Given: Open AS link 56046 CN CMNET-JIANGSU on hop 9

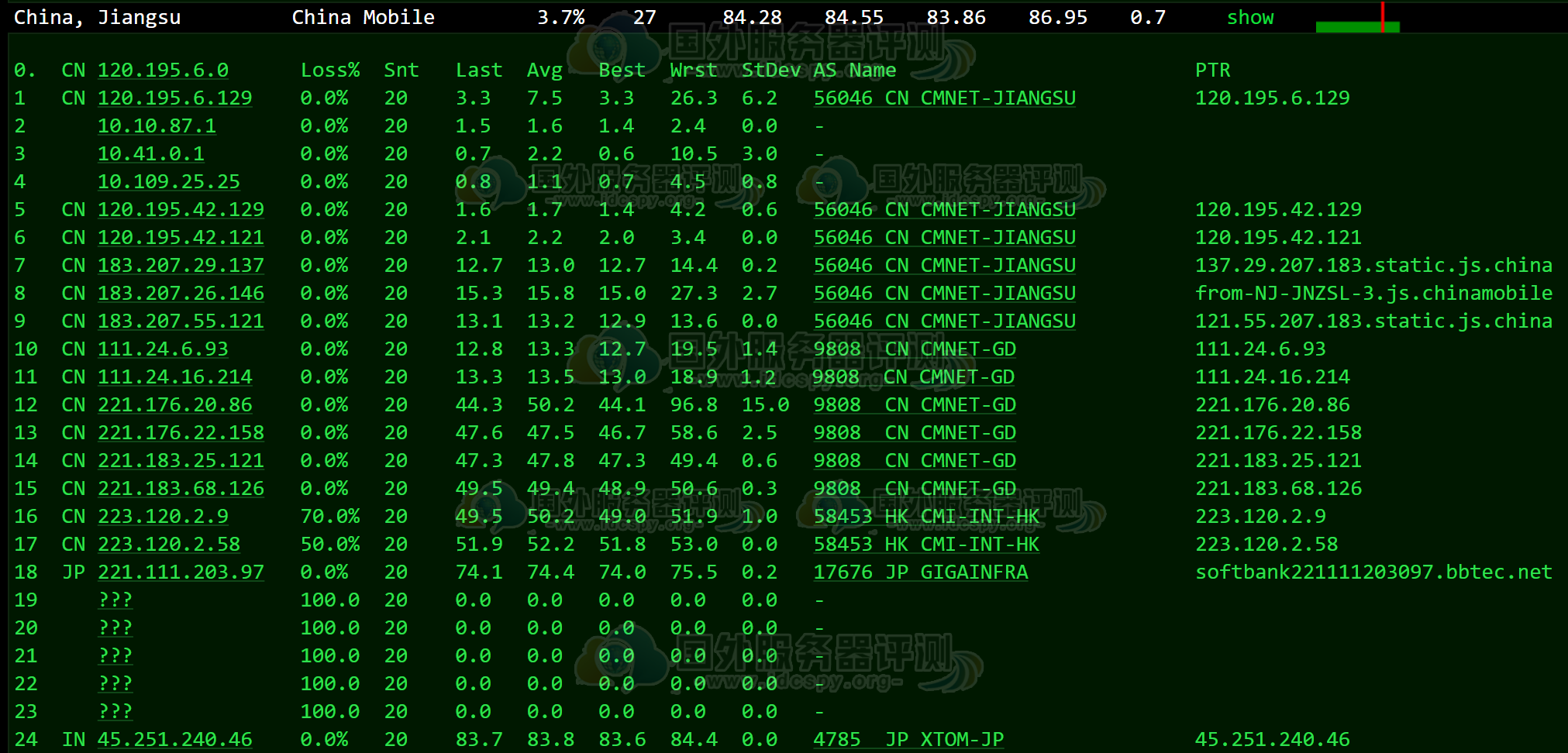Looking at the screenshot, I should (944, 321).
